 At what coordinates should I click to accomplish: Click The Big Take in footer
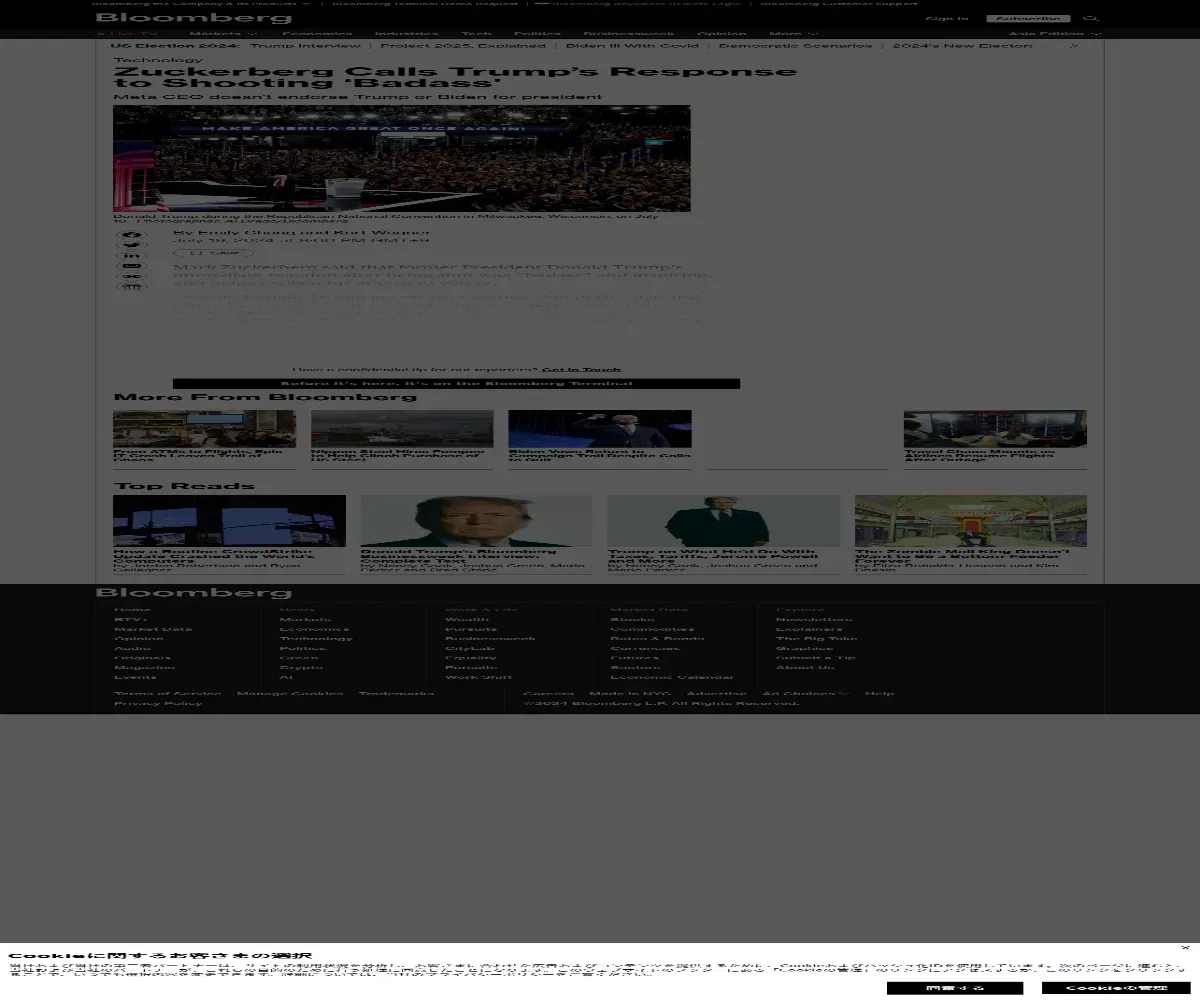(817, 639)
